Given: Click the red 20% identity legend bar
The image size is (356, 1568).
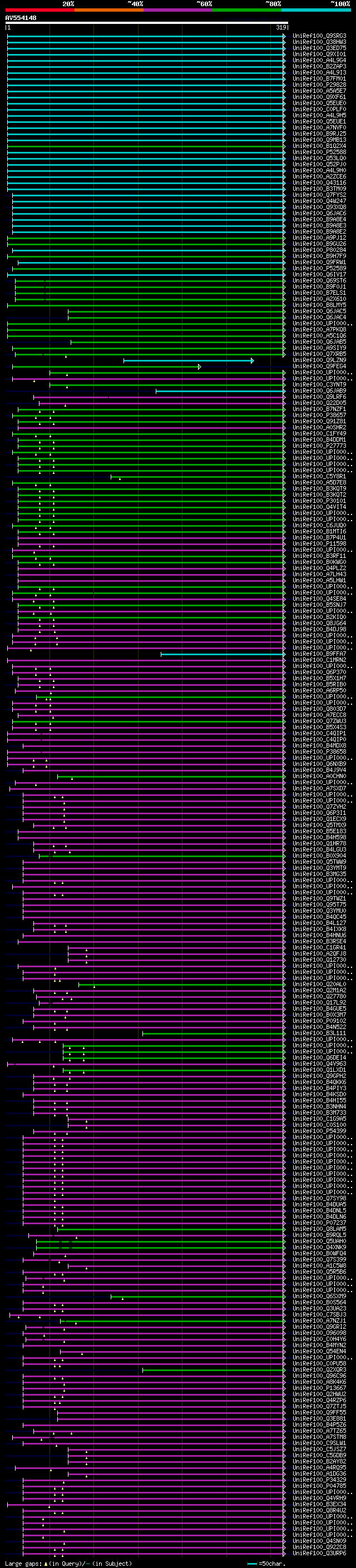Looking at the screenshot, I should 39,10.
